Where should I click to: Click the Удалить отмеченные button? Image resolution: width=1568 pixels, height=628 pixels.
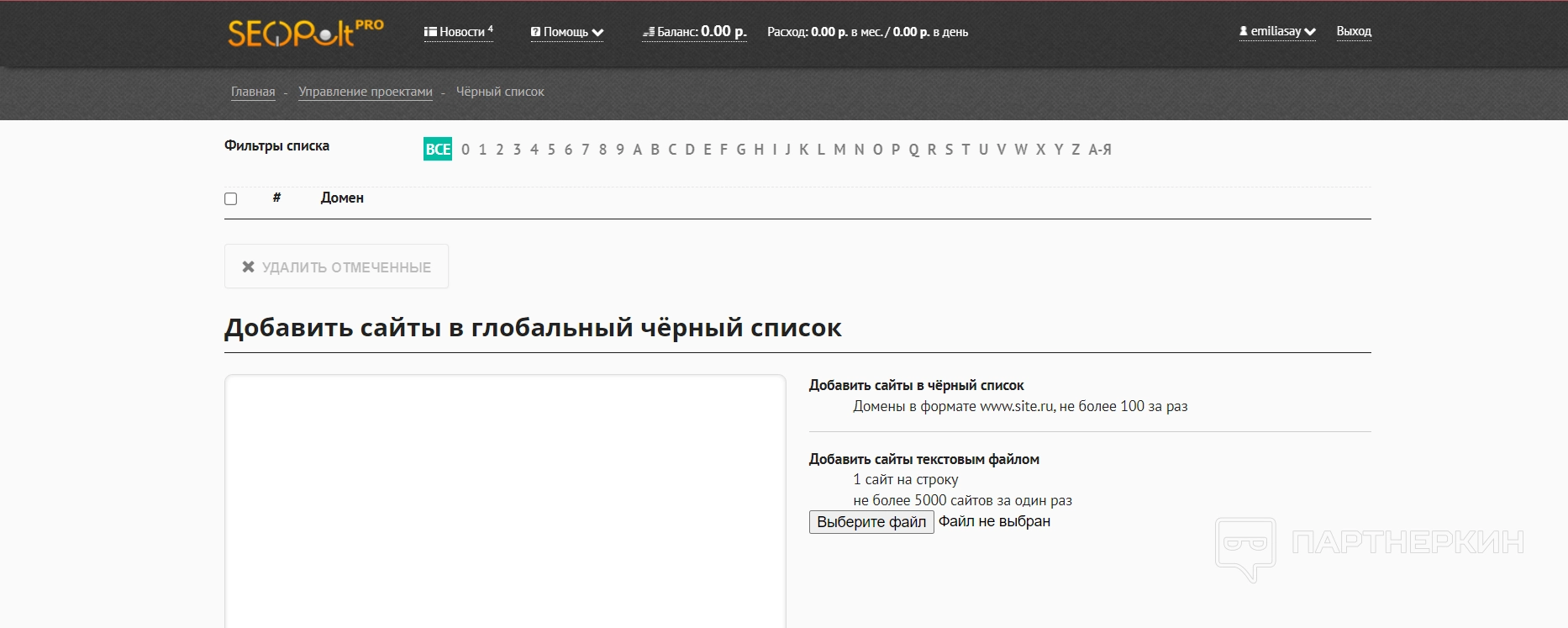pyautogui.click(x=336, y=267)
